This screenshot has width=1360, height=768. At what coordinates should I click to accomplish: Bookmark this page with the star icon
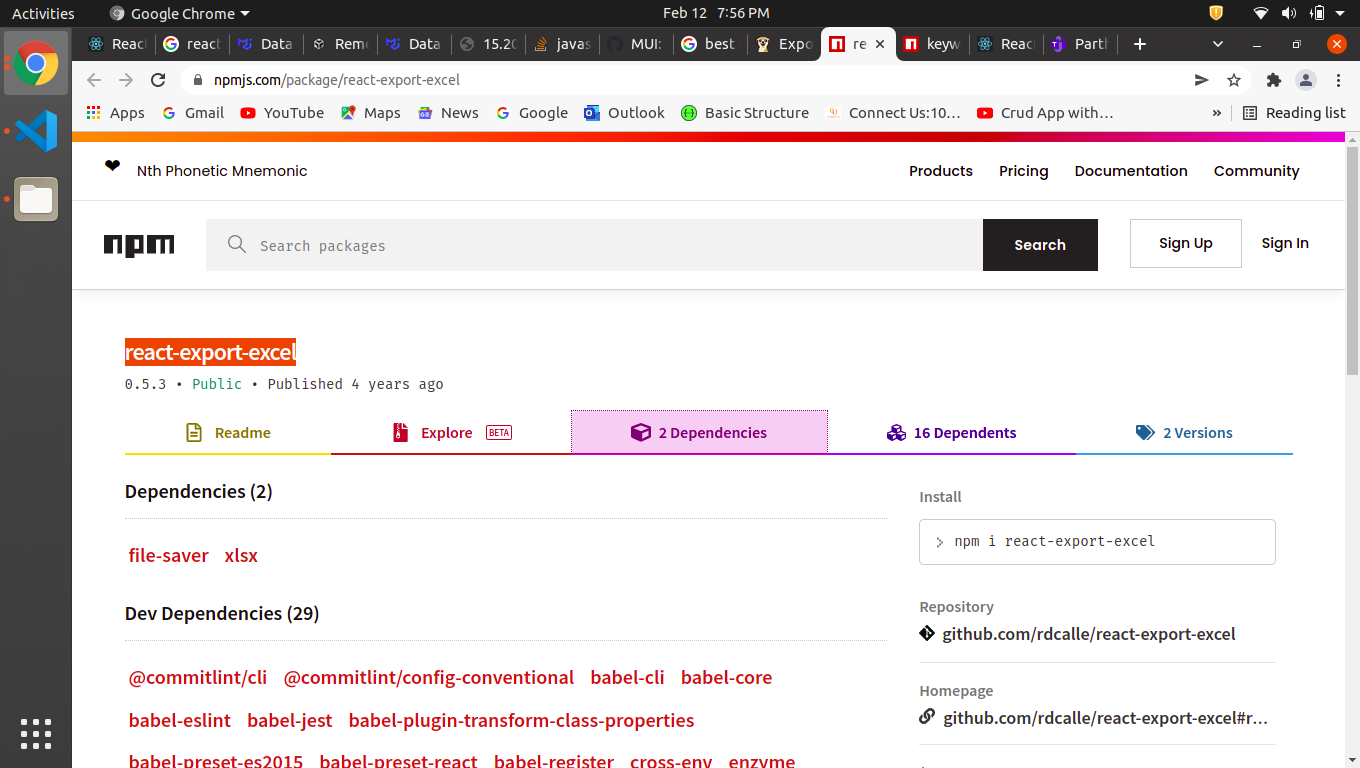(1234, 80)
